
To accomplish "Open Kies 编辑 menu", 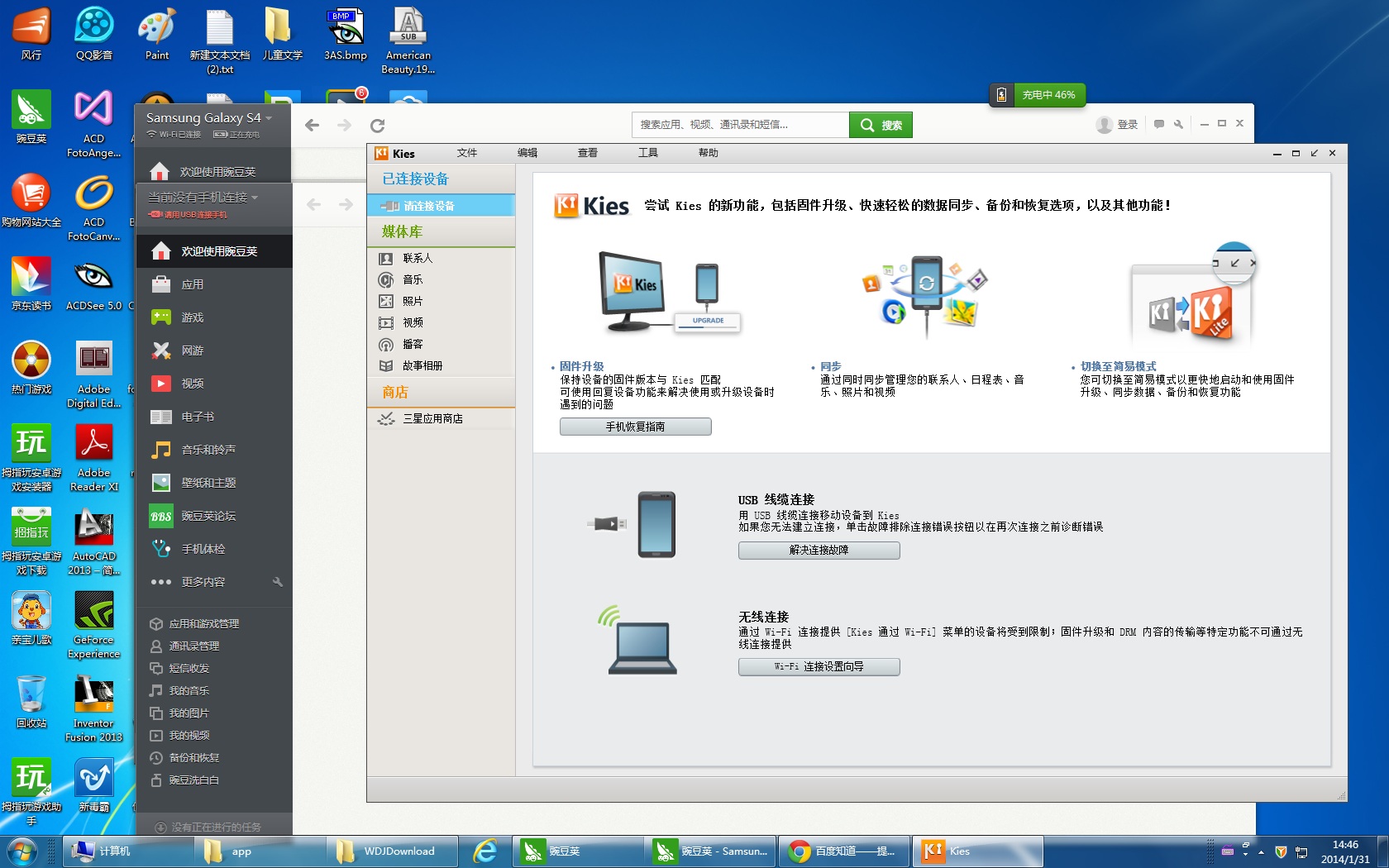I will tap(527, 153).
